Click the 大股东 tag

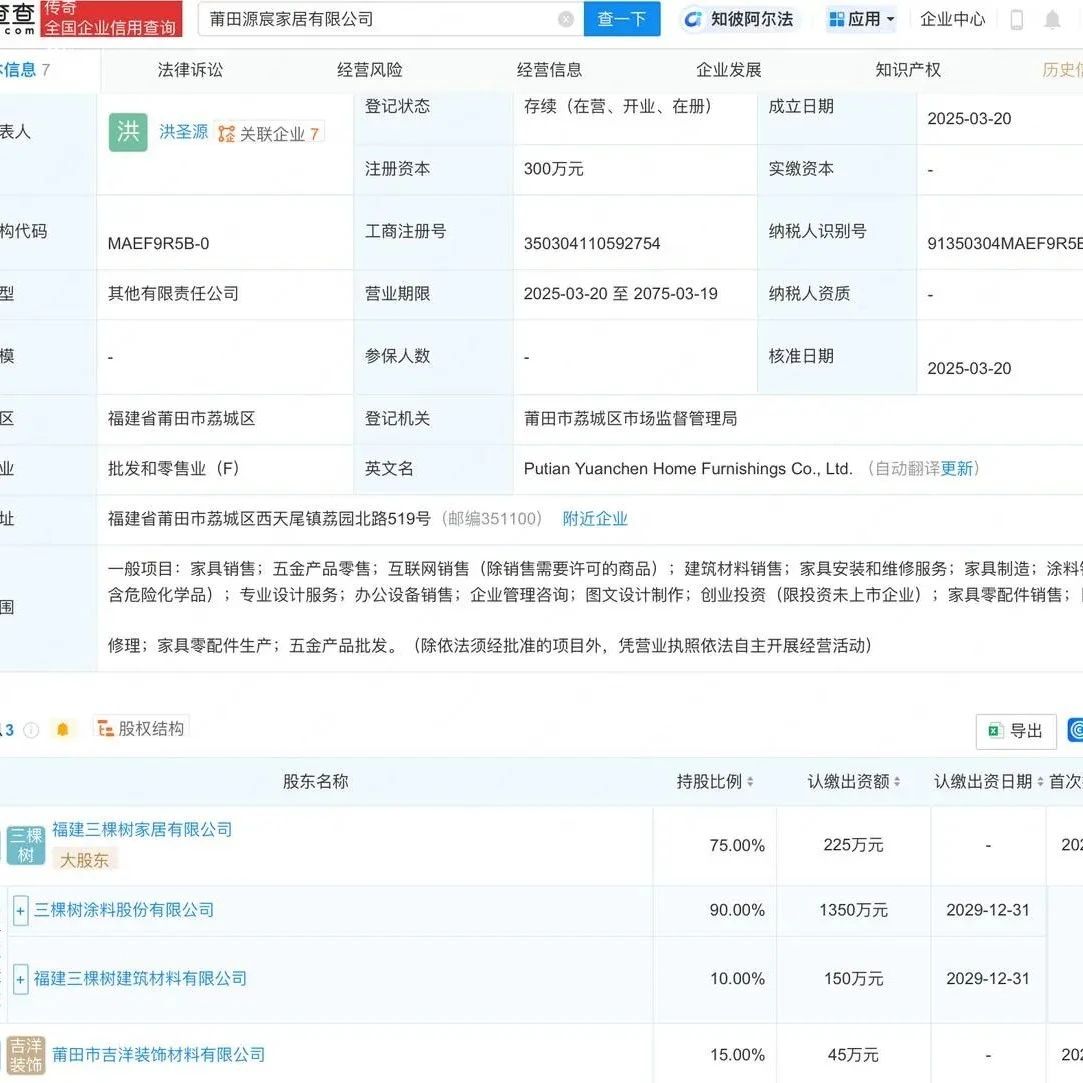tap(84, 860)
